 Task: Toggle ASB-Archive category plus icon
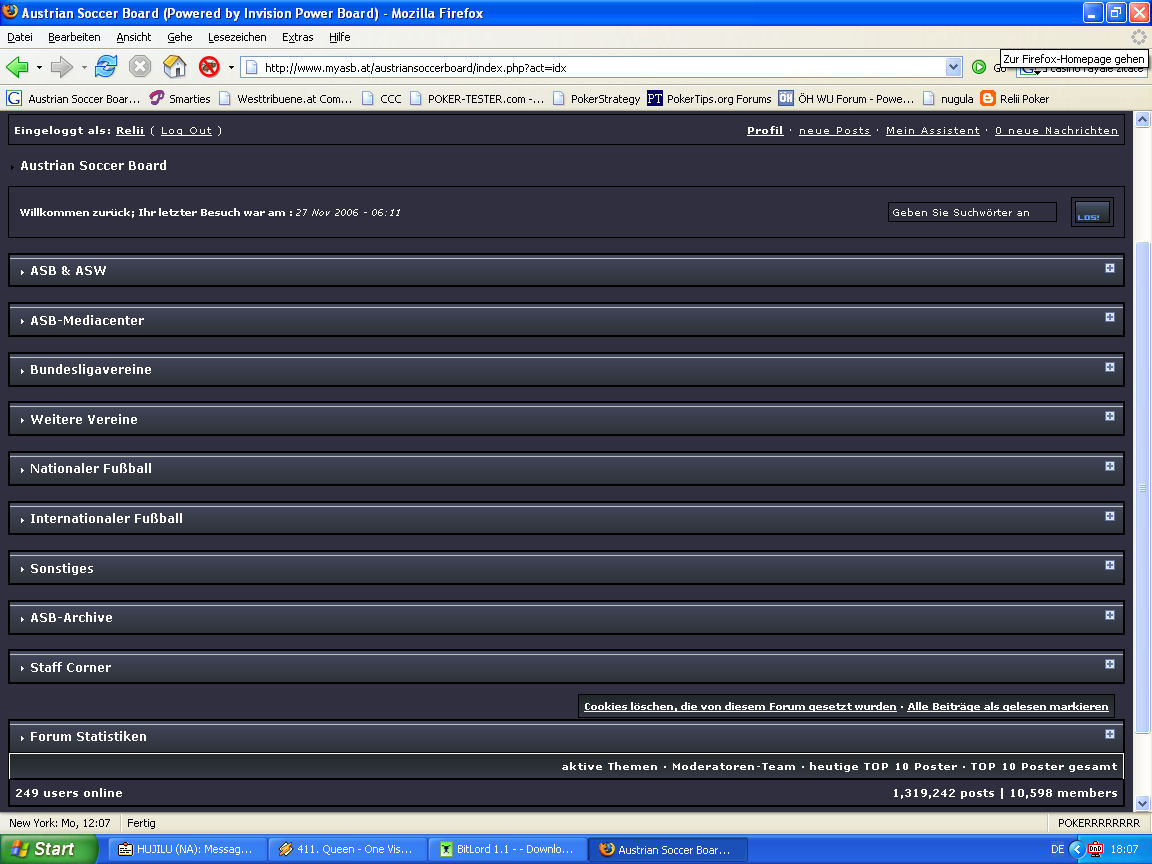[x=1110, y=616]
